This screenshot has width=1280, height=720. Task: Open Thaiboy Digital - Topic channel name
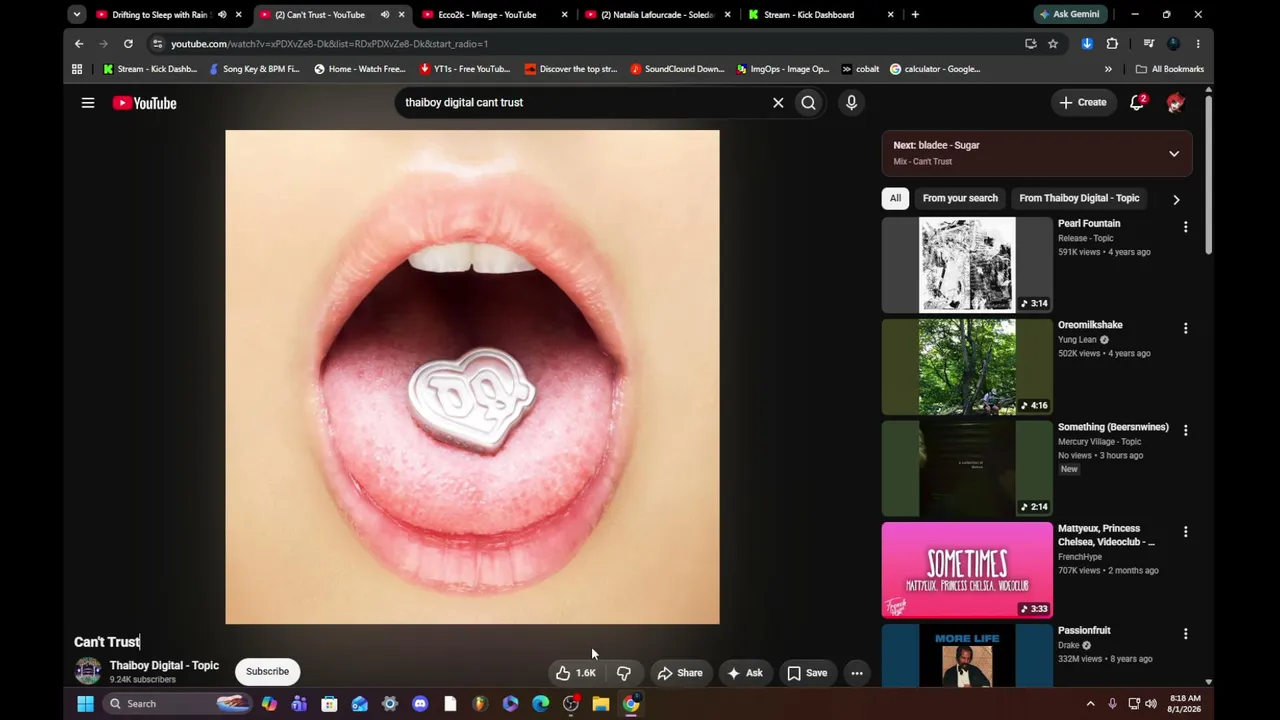pyautogui.click(x=164, y=665)
